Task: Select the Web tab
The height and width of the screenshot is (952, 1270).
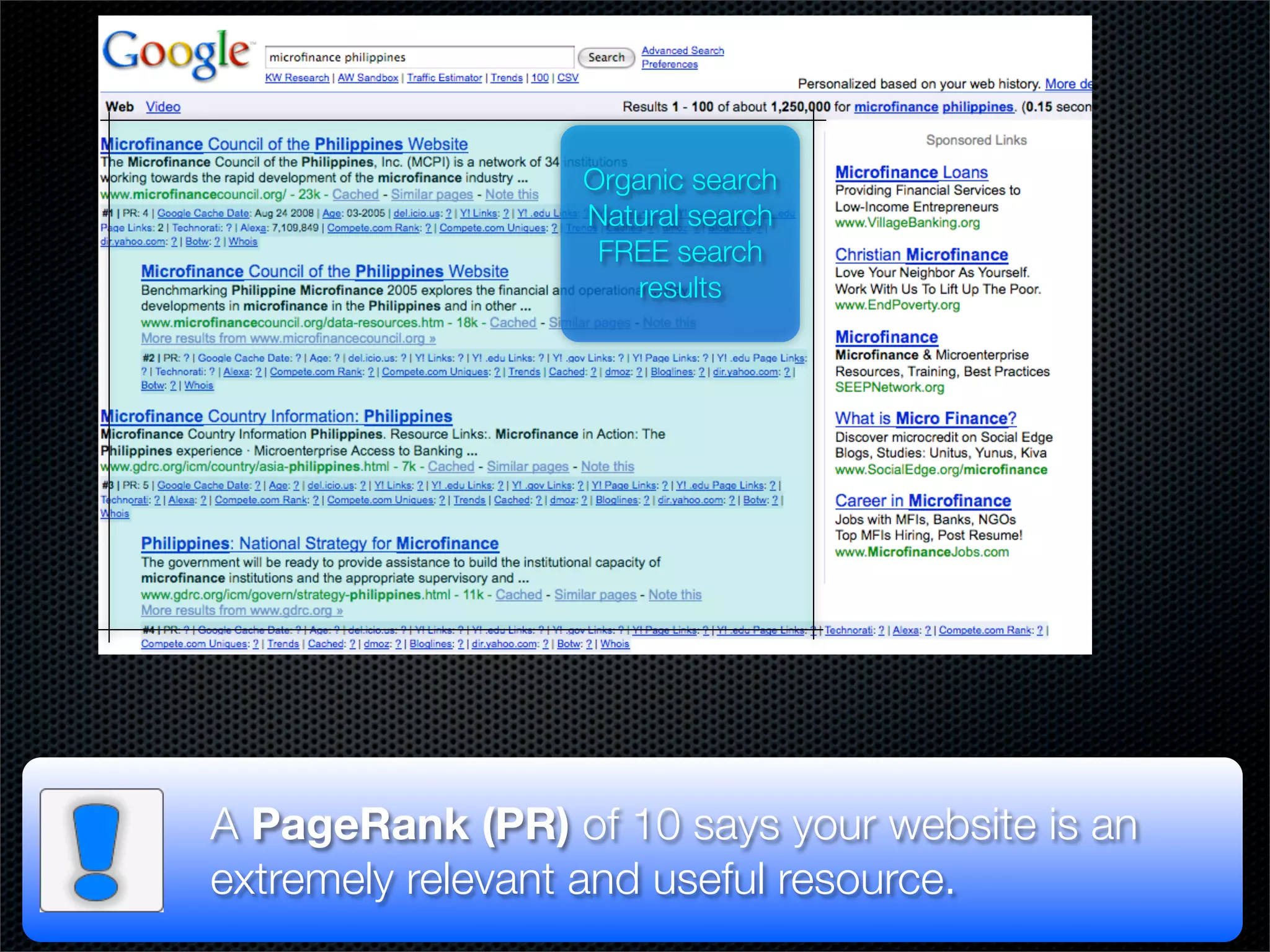Action: [120, 107]
